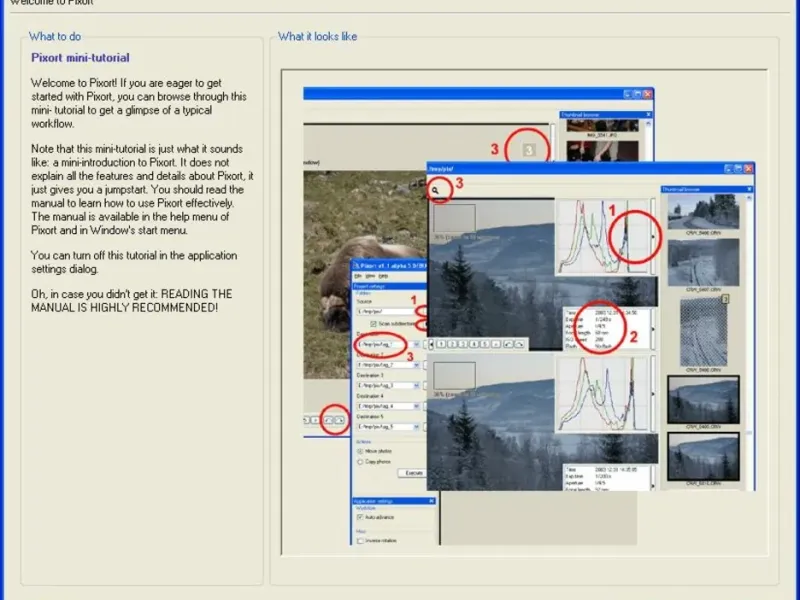Close the Application settings panel
The width and height of the screenshot is (800, 600).
[x=432, y=501]
